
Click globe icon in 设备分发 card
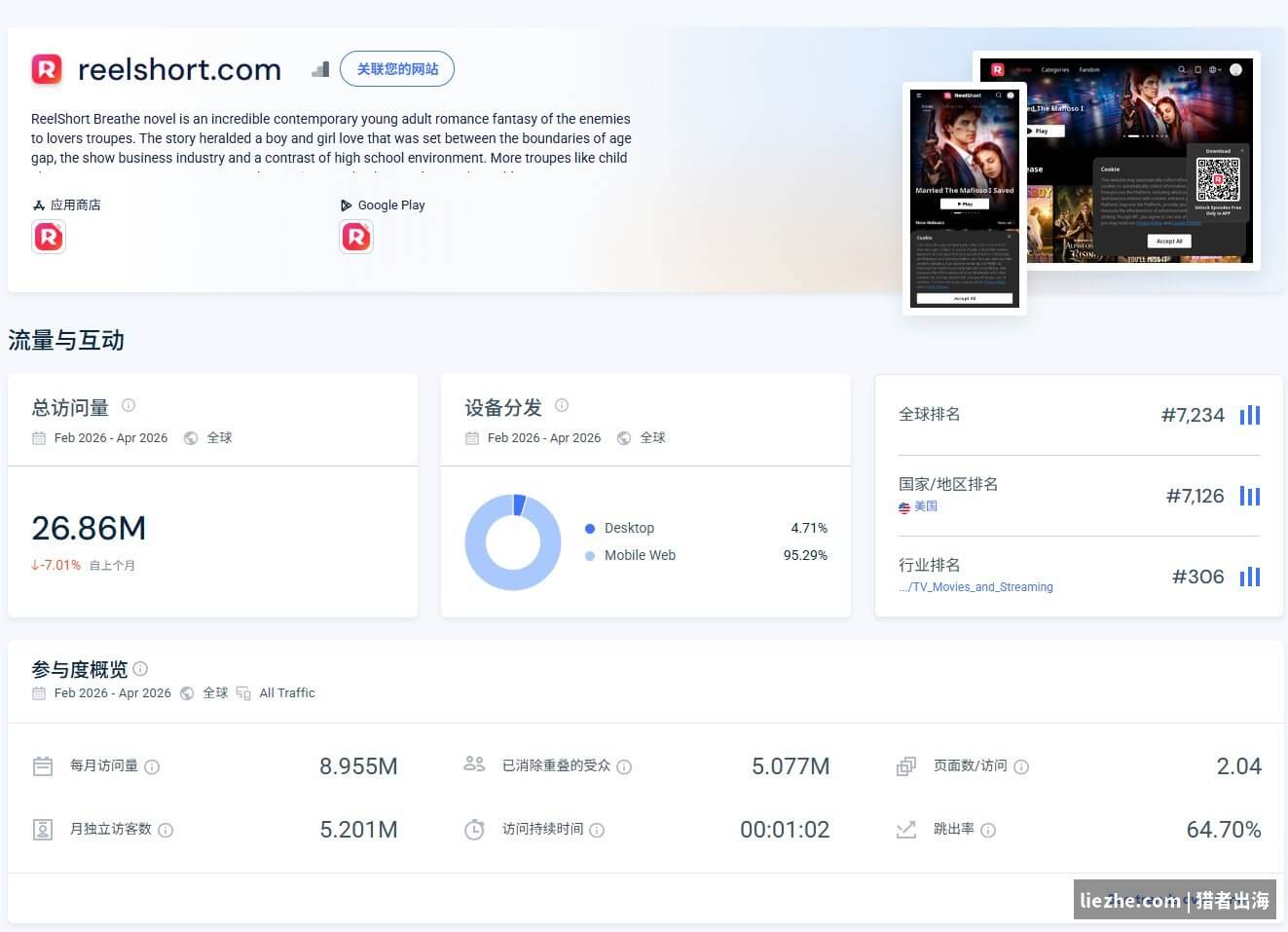[624, 438]
